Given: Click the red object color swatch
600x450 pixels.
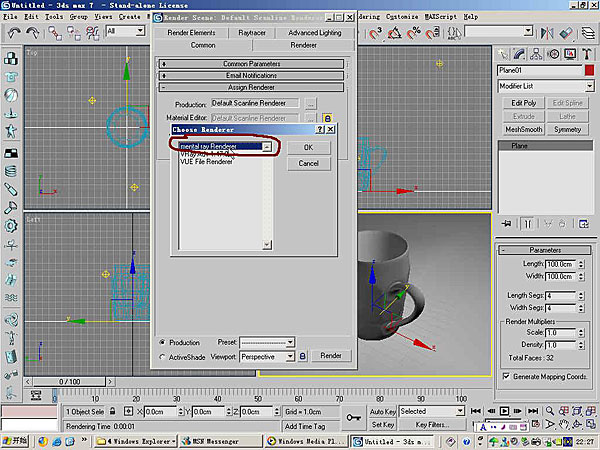Looking at the screenshot, I should click(x=589, y=70).
